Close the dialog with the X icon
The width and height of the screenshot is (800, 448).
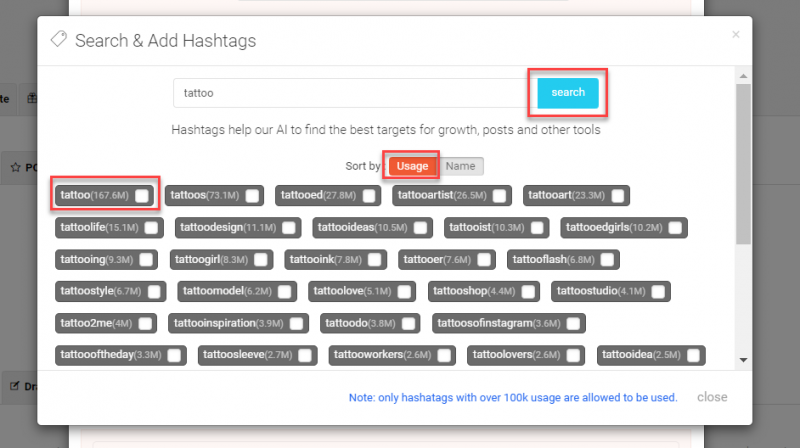[736, 35]
